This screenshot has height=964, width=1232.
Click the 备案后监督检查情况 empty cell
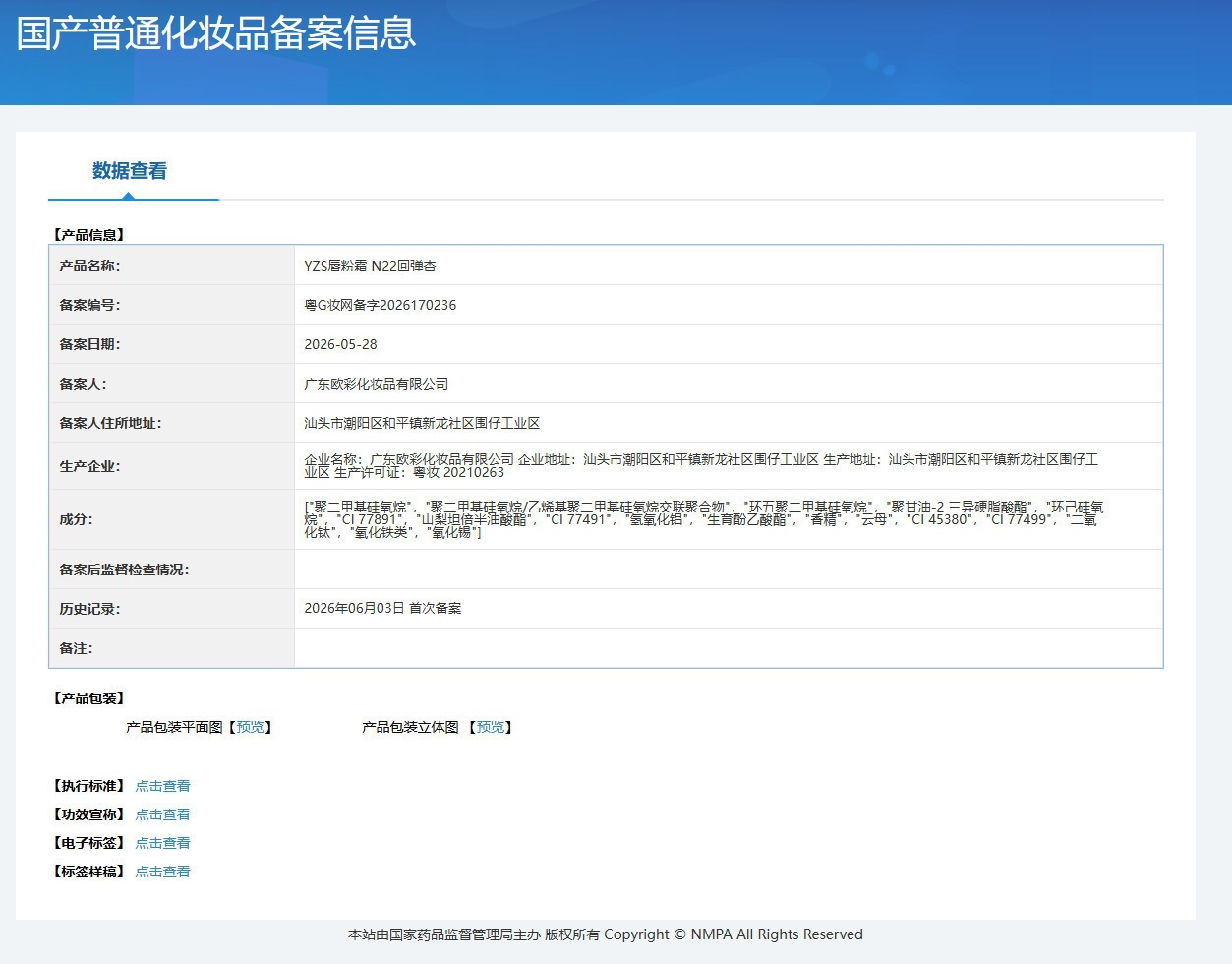coord(728,570)
